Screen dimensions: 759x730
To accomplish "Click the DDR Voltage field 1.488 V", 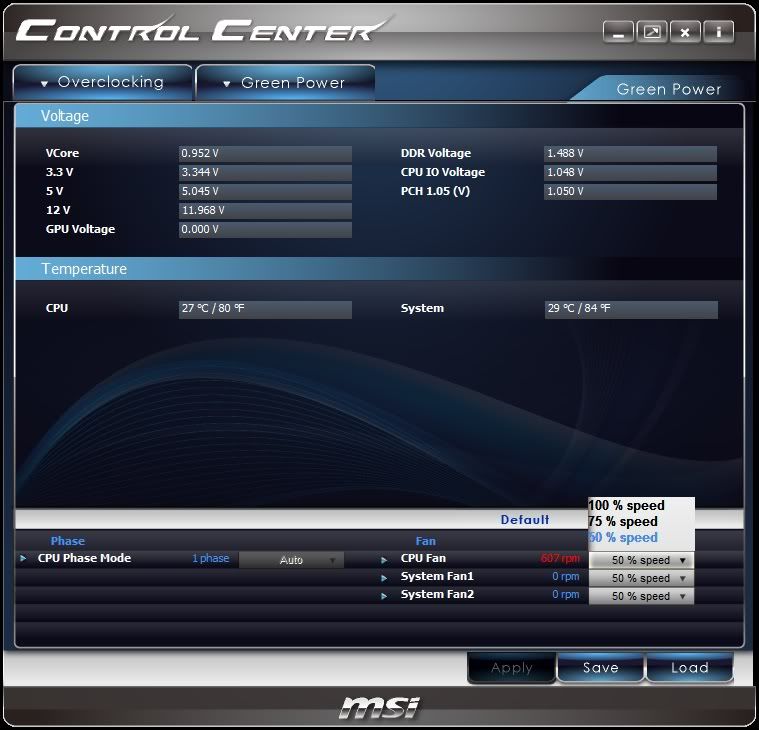I will pos(630,153).
